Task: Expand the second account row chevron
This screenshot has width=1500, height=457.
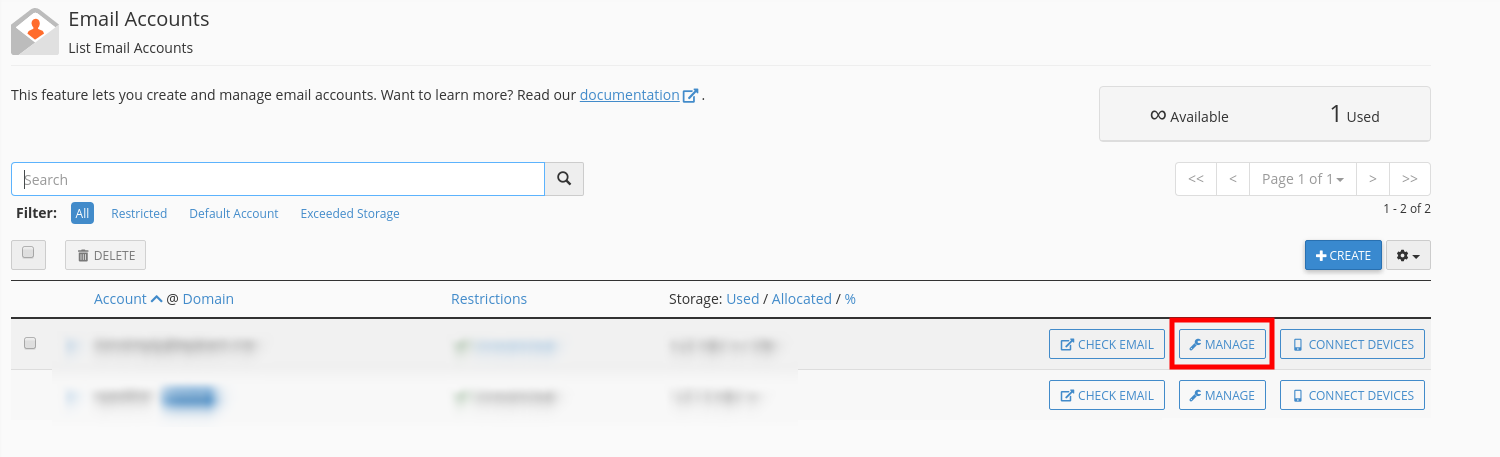Action: (70, 396)
